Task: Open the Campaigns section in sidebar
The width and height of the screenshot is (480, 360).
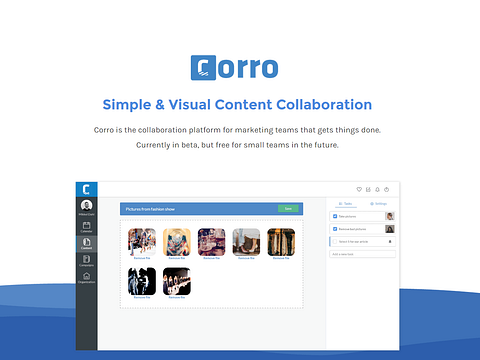Action: [x=86, y=261]
